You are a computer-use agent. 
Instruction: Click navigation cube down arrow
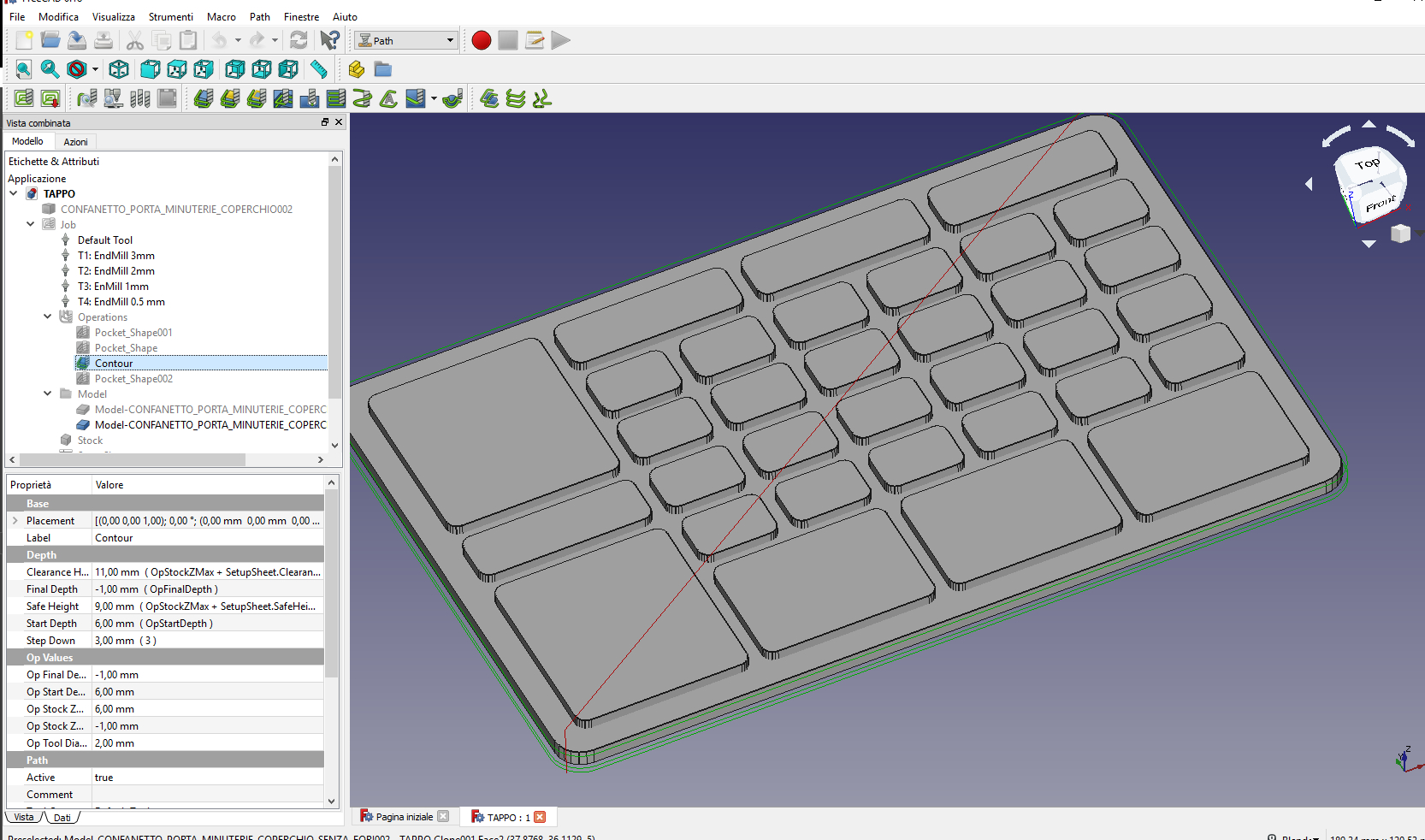[x=1369, y=244]
